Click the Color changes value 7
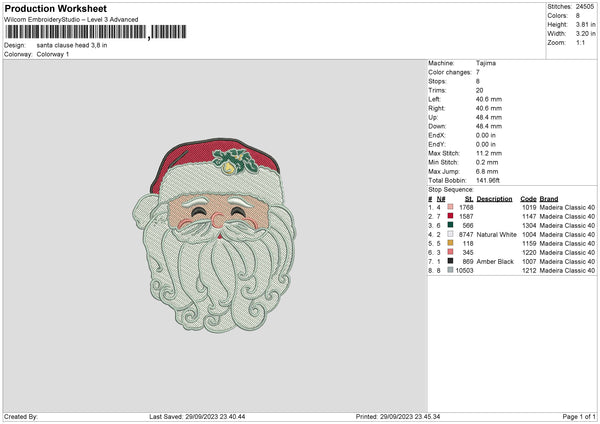This screenshot has width=600, height=424. [x=478, y=72]
